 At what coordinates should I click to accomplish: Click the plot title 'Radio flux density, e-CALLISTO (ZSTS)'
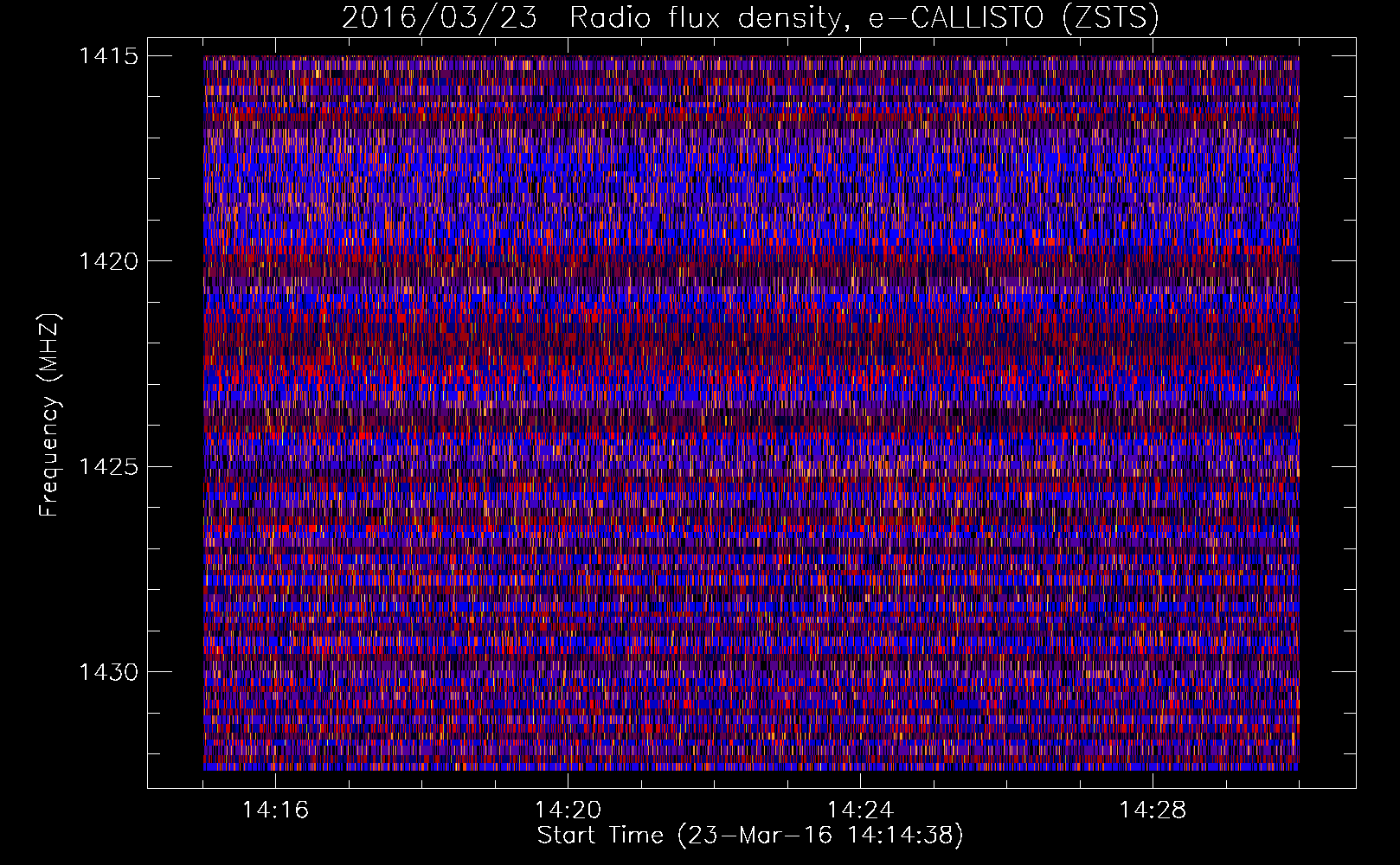pyautogui.click(x=864, y=18)
